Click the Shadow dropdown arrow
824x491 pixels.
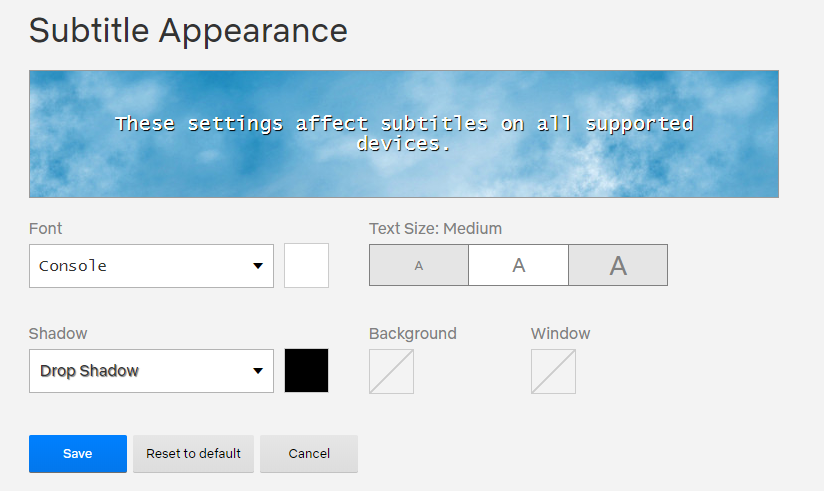coord(258,371)
